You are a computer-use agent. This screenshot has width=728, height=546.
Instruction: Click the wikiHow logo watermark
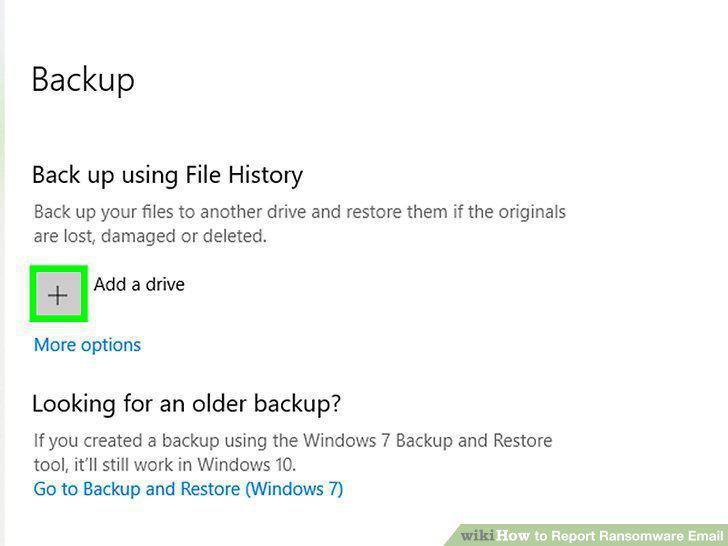[x=495, y=535]
